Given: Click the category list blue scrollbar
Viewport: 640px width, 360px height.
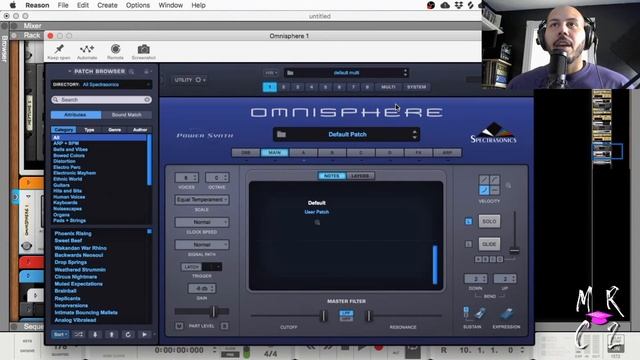Looking at the screenshot, I should [x=149, y=160].
